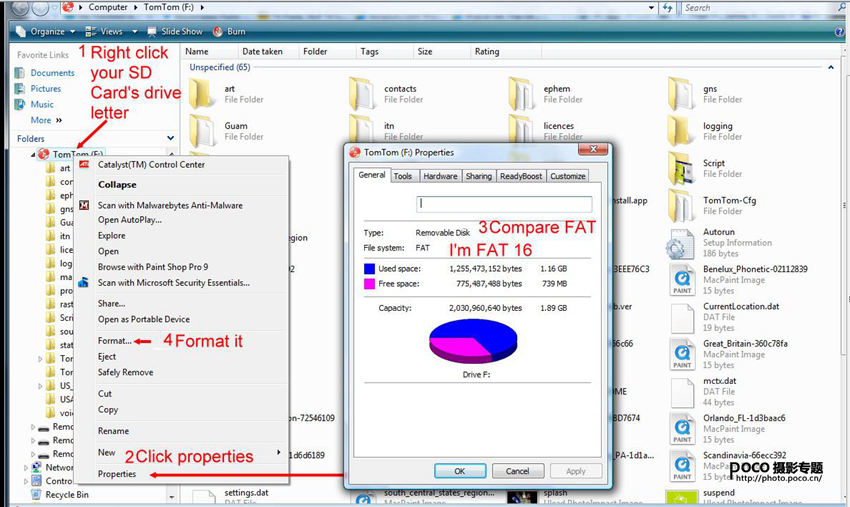Image resolution: width=850 pixels, height=507 pixels.
Task: Click the magenta Free space swatch
Action: (x=370, y=284)
